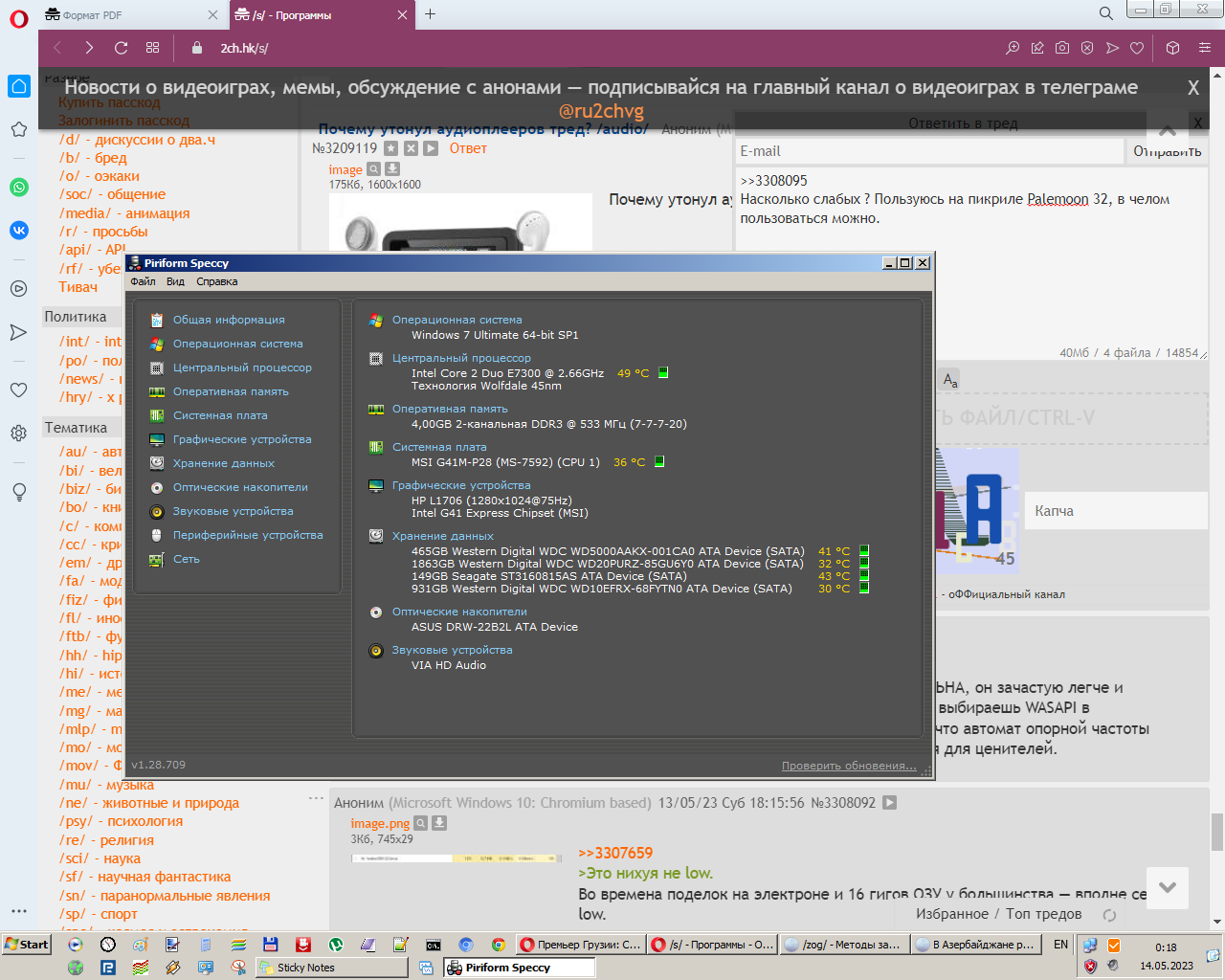1225x980 pixels.
Task: Select Сеть in Speccy sidebar
Action: pyautogui.click(x=187, y=559)
